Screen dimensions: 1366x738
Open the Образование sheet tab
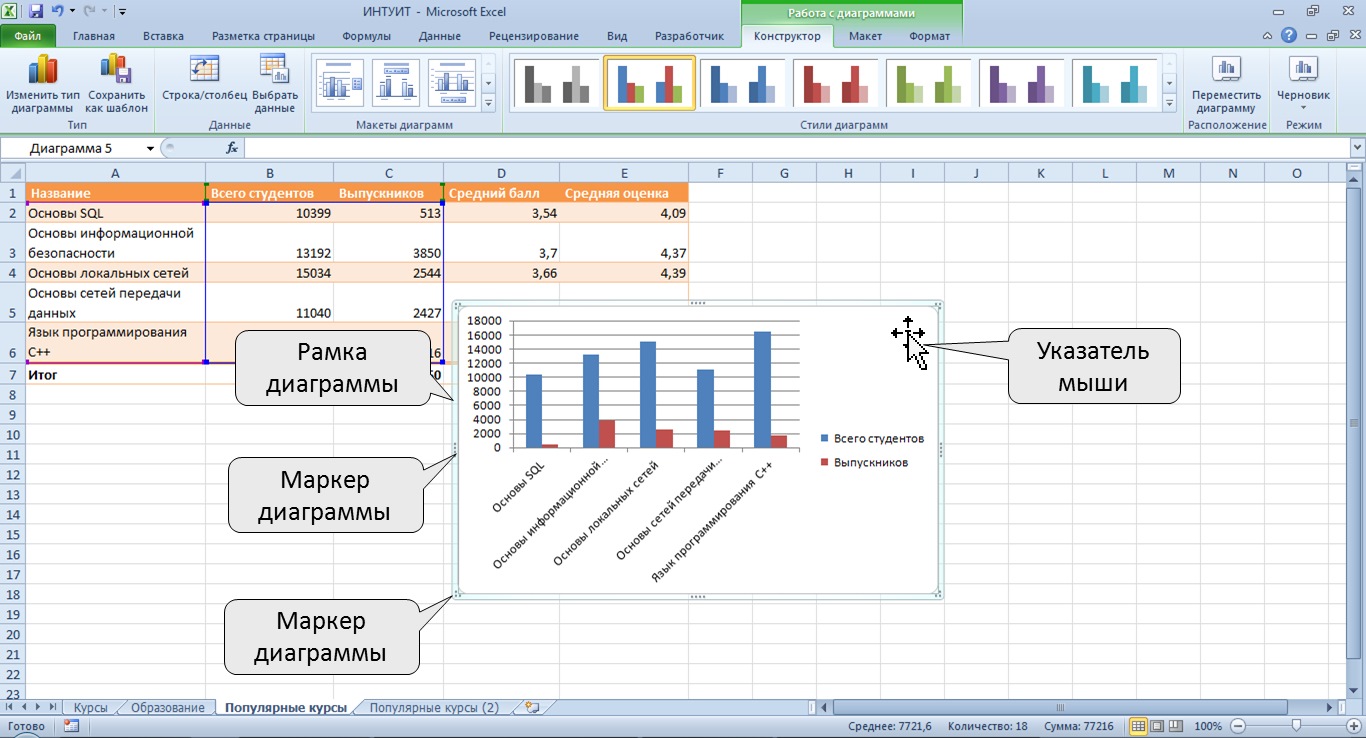click(168, 707)
